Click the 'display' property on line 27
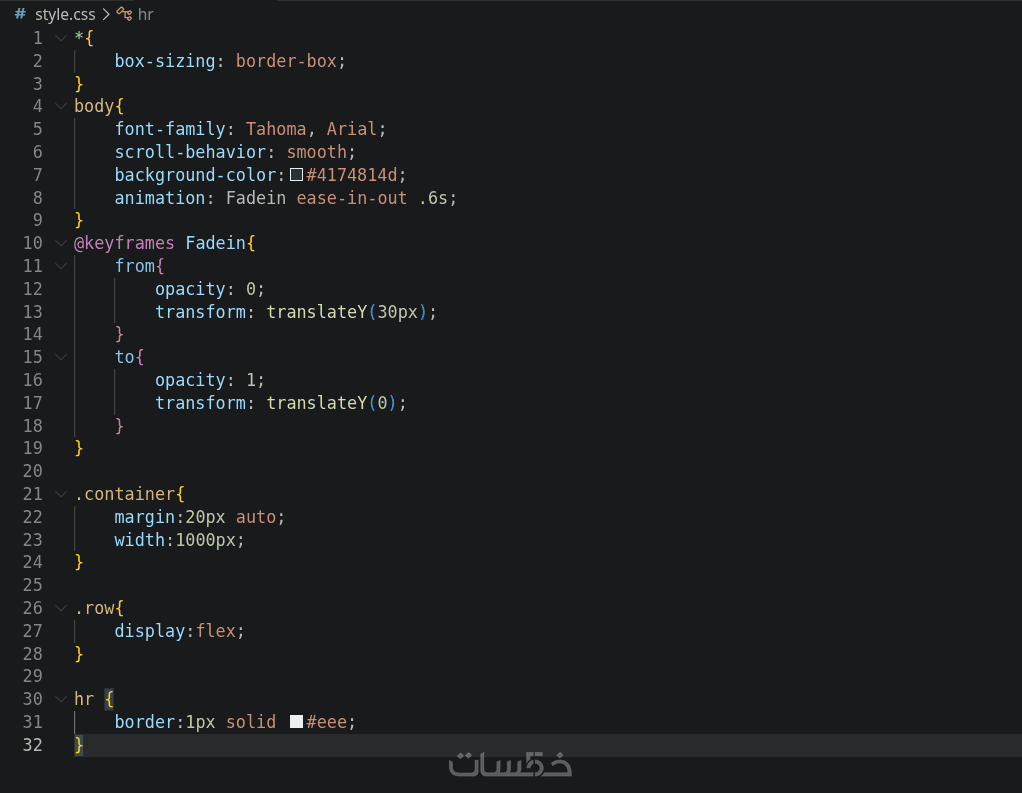Viewport: 1022px width, 793px height. (x=150, y=631)
